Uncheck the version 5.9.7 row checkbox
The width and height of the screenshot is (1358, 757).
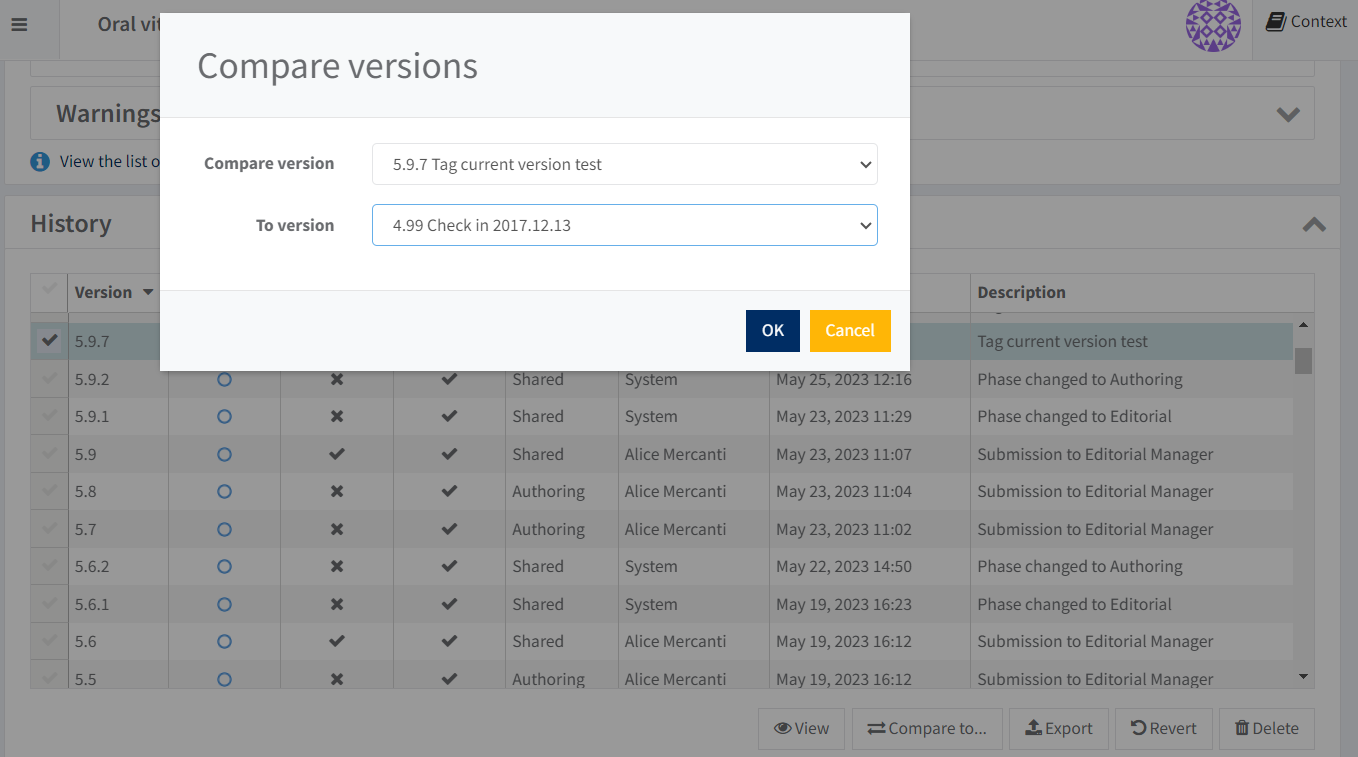(x=49, y=341)
